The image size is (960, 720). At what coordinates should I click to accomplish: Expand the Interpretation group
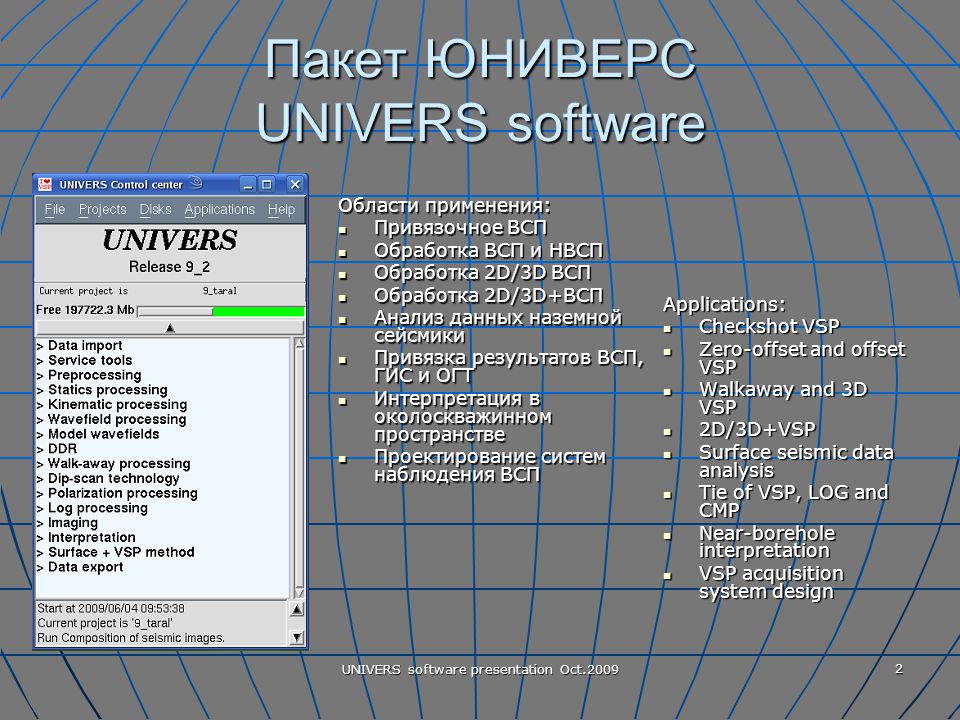pos(86,538)
